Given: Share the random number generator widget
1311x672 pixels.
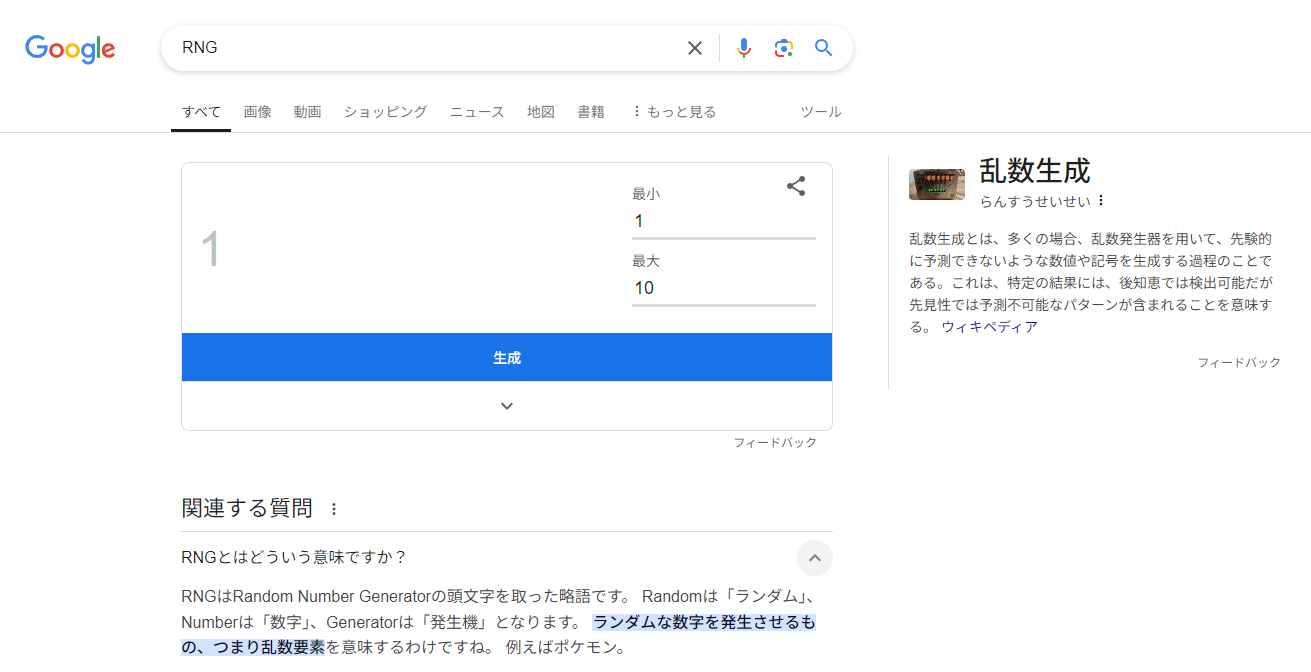Looking at the screenshot, I should pyautogui.click(x=796, y=186).
